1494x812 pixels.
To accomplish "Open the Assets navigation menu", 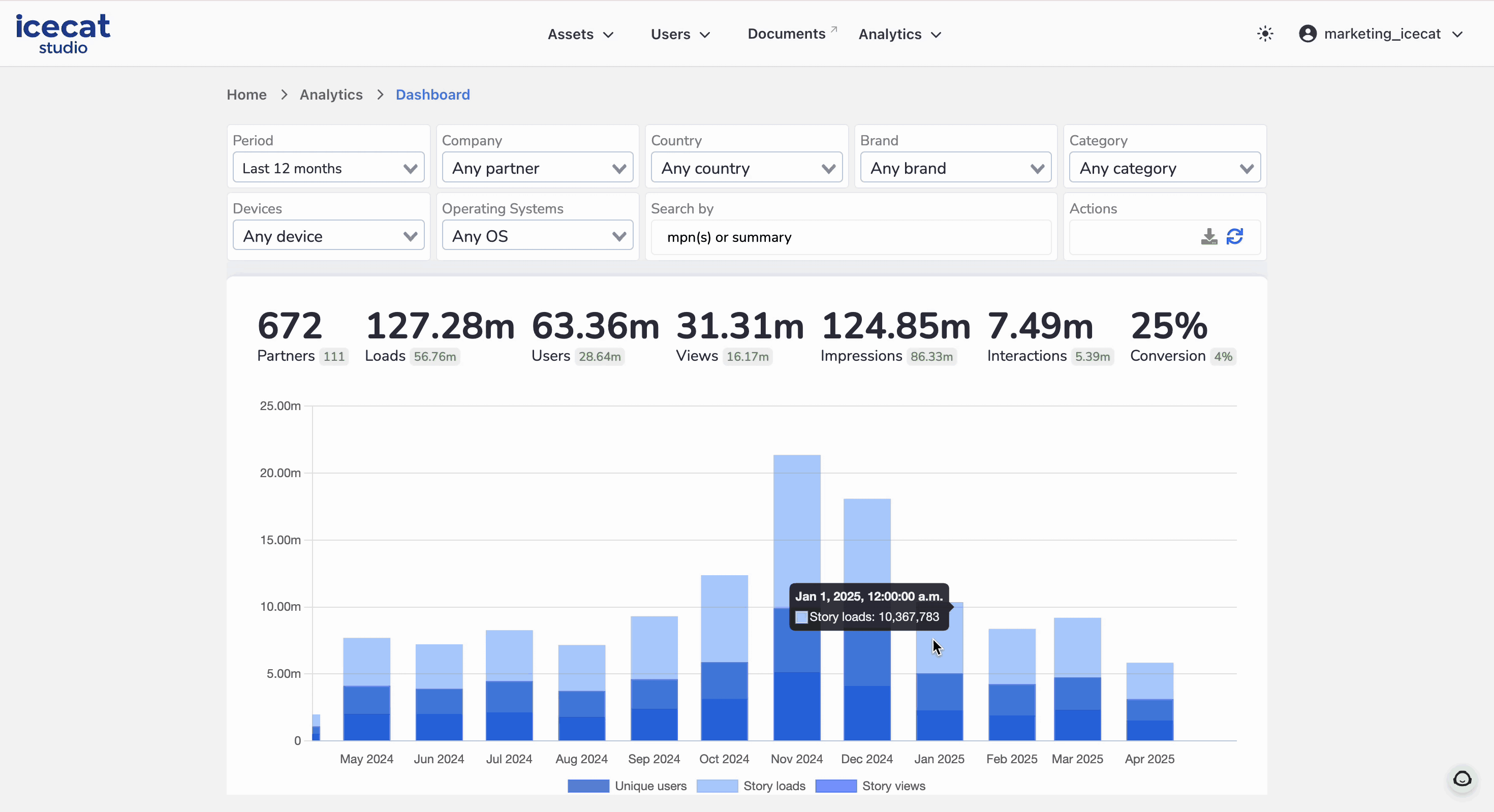I will [580, 34].
